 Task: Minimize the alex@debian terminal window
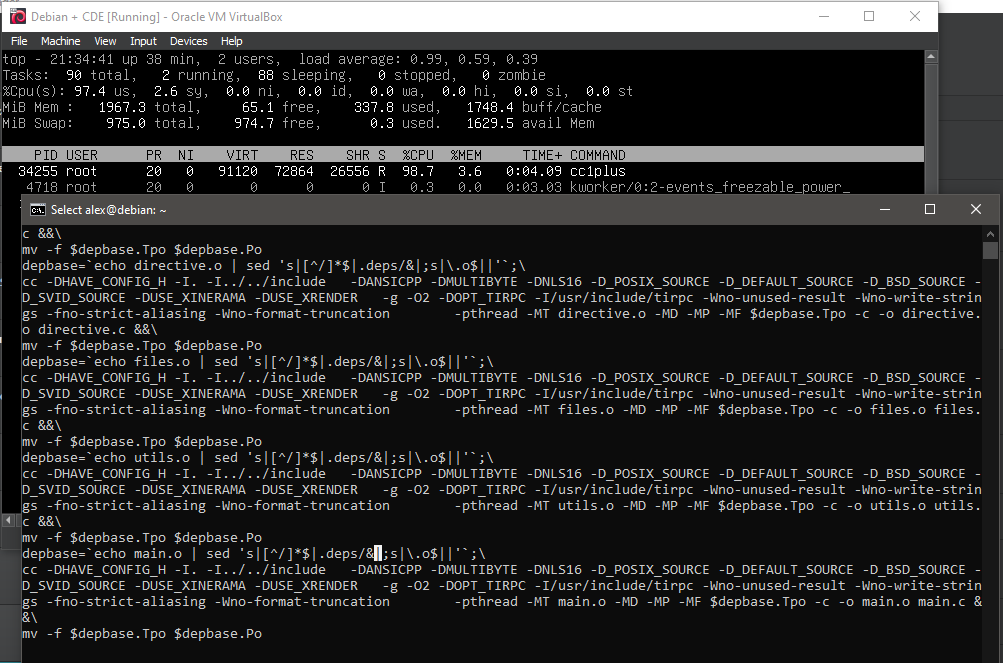883,209
